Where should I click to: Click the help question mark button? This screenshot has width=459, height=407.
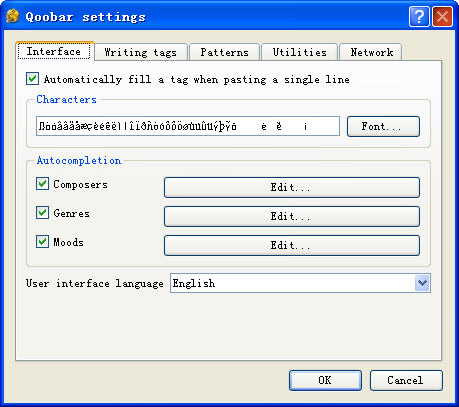[419, 16]
